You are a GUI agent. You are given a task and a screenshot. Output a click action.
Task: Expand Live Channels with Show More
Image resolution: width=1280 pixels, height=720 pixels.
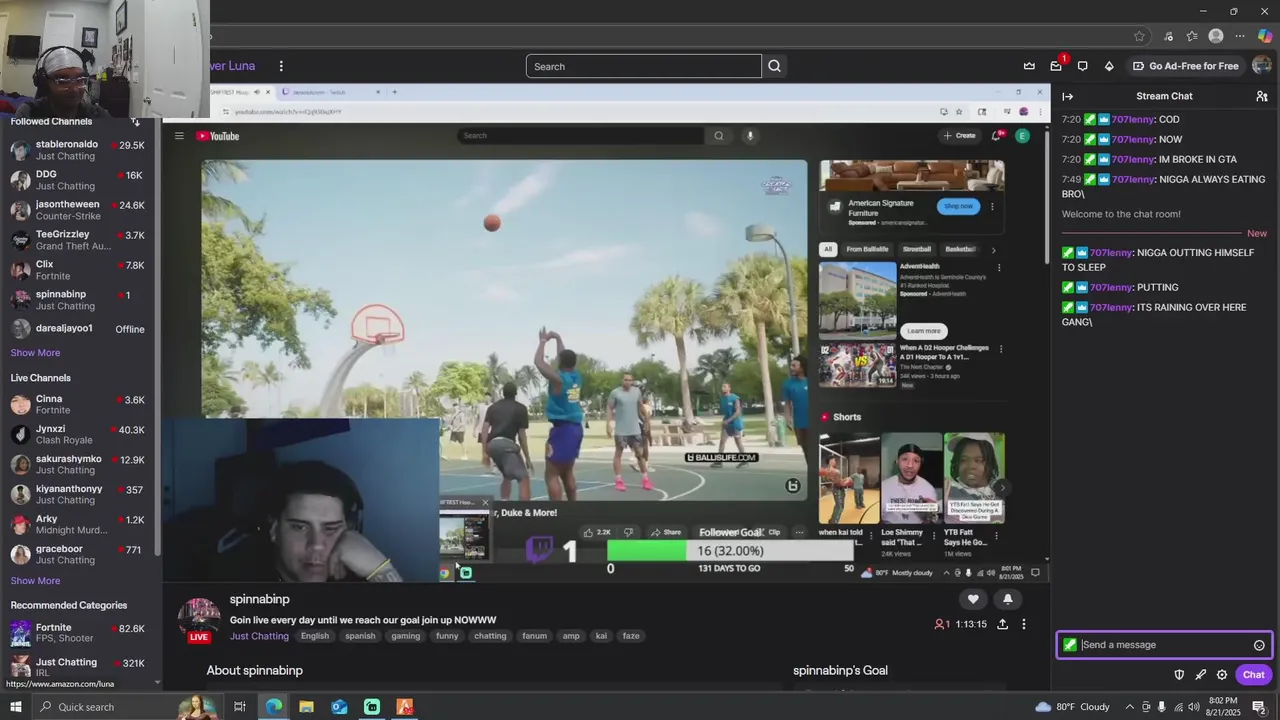coord(35,581)
